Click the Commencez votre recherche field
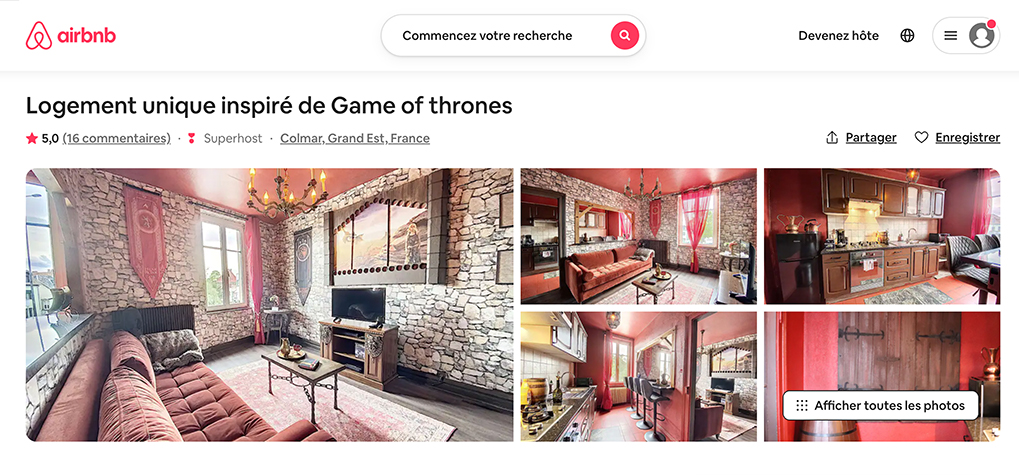Viewport: 1019px width, 475px height. click(x=487, y=36)
